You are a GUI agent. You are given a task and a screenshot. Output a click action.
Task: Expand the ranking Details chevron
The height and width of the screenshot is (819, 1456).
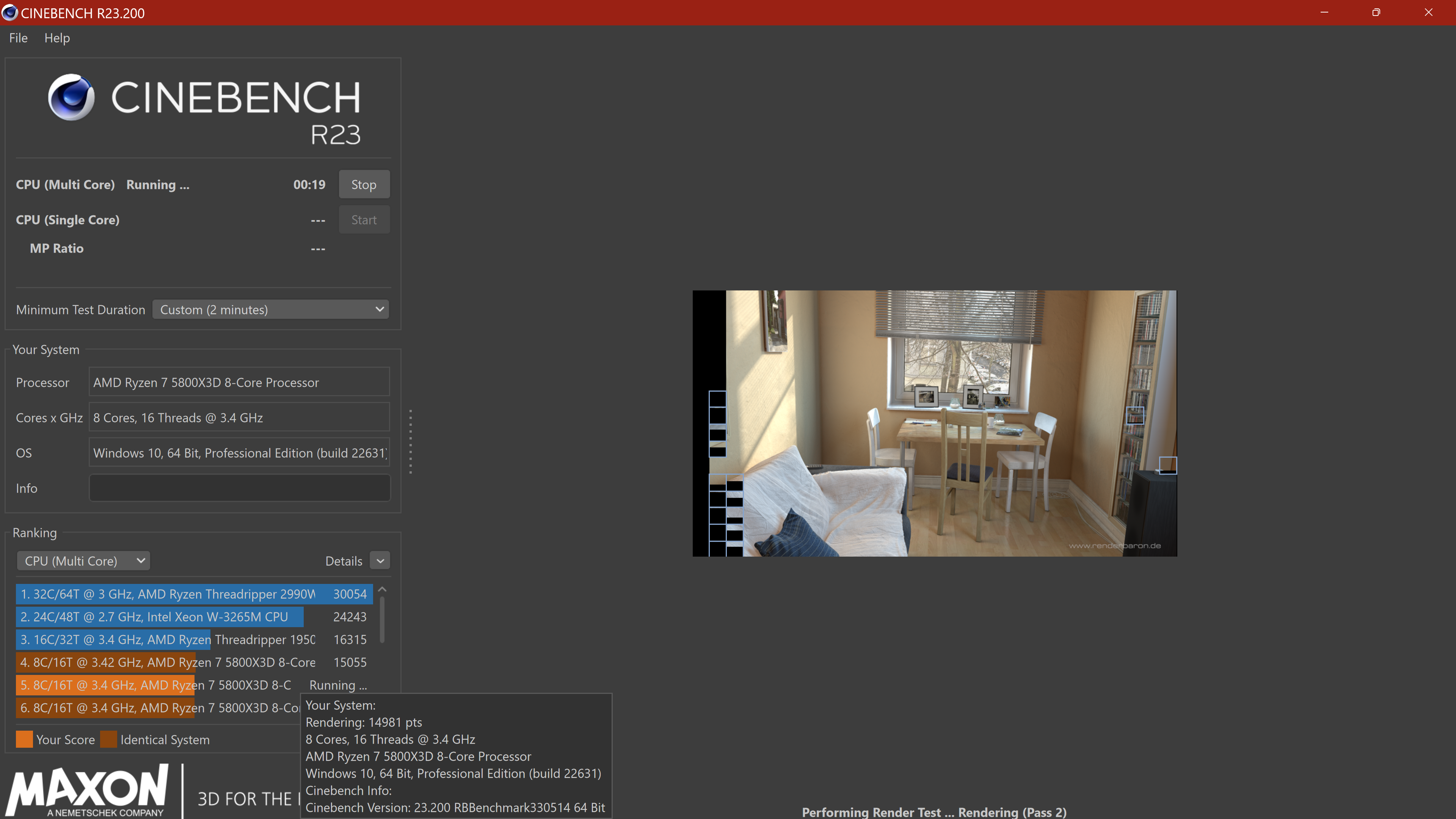click(380, 561)
